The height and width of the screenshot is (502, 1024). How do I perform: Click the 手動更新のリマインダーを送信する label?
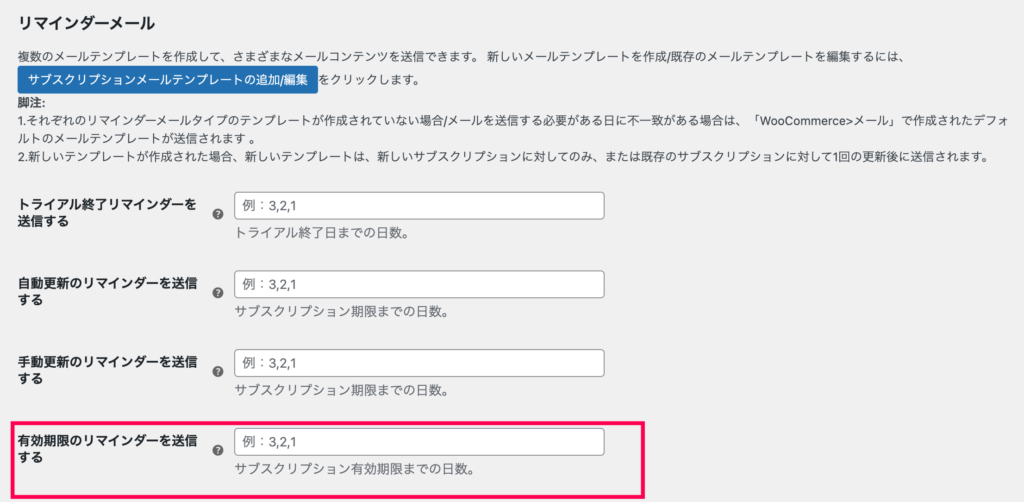(106, 370)
